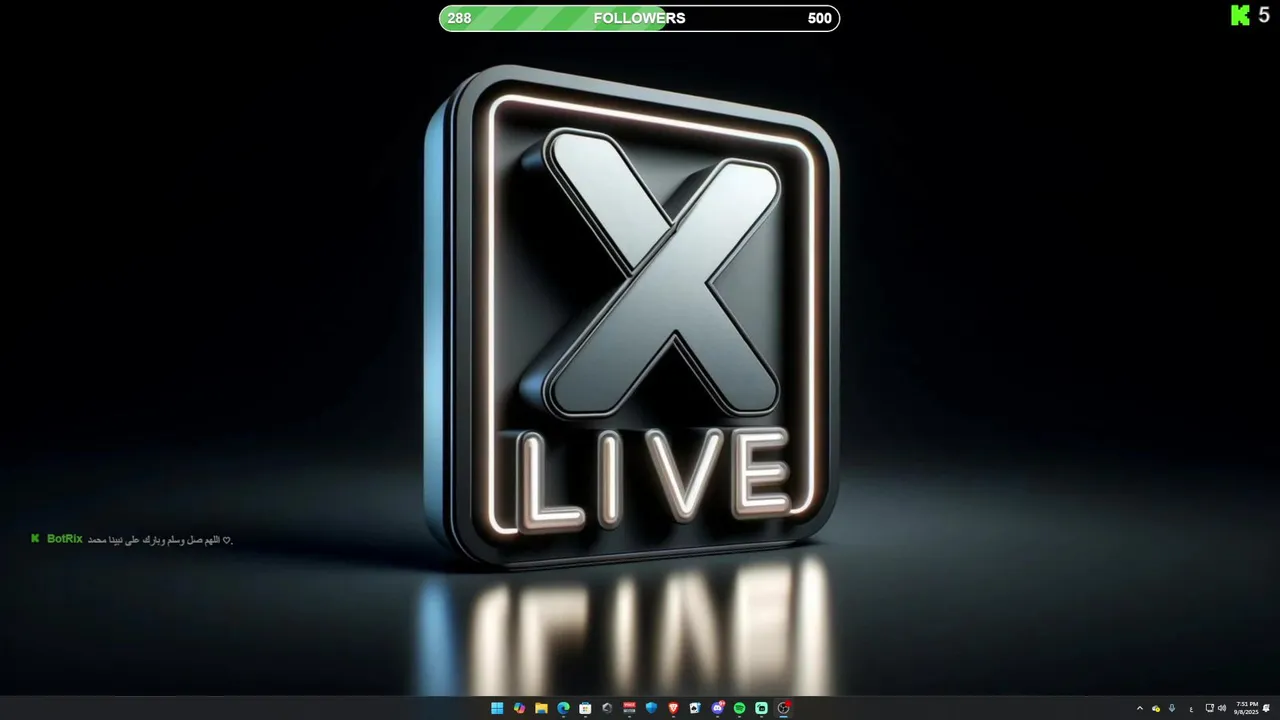Switch to the OBS Studio taskbar icon
The width and height of the screenshot is (1280, 720).
click(784, 708)
